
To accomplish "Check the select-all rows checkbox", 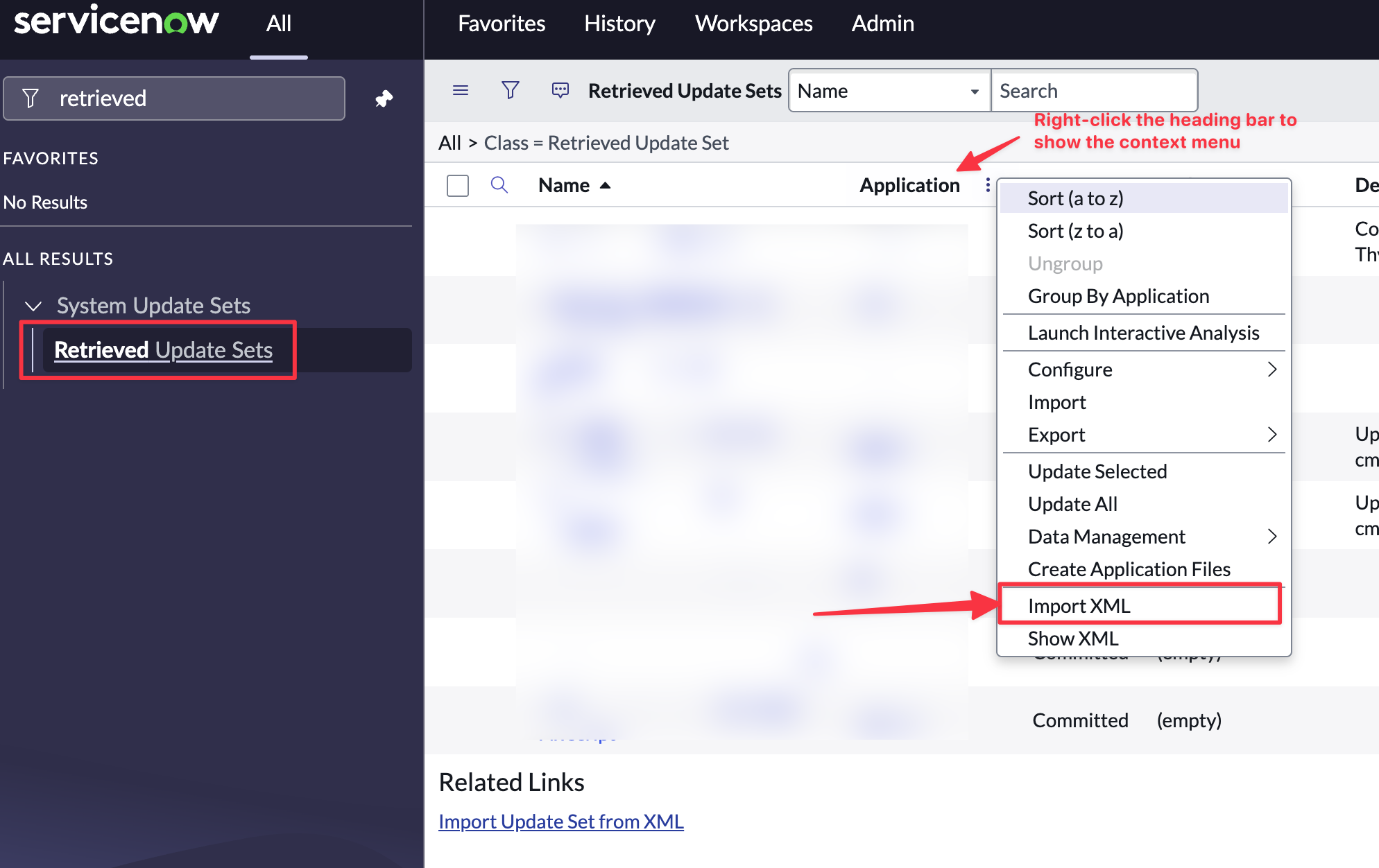I will [x=458, y=185].
